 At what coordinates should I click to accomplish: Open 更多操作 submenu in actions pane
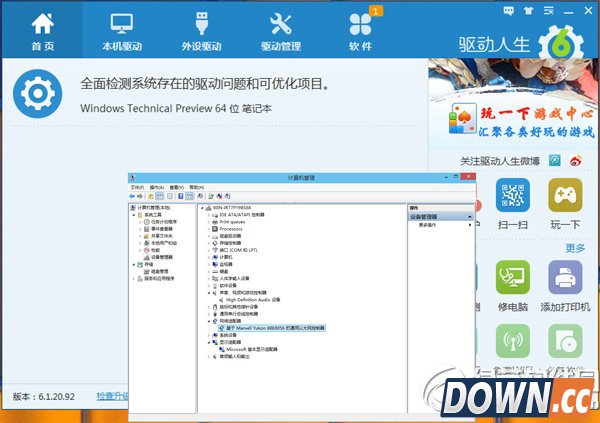(x=427, y=225)
